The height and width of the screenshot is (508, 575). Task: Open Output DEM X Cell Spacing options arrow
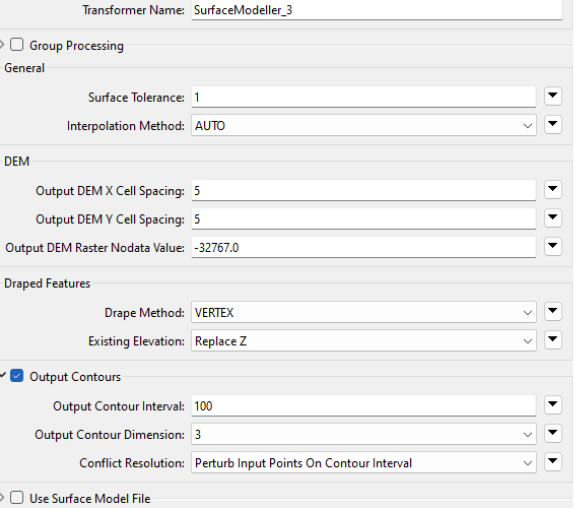553,190
